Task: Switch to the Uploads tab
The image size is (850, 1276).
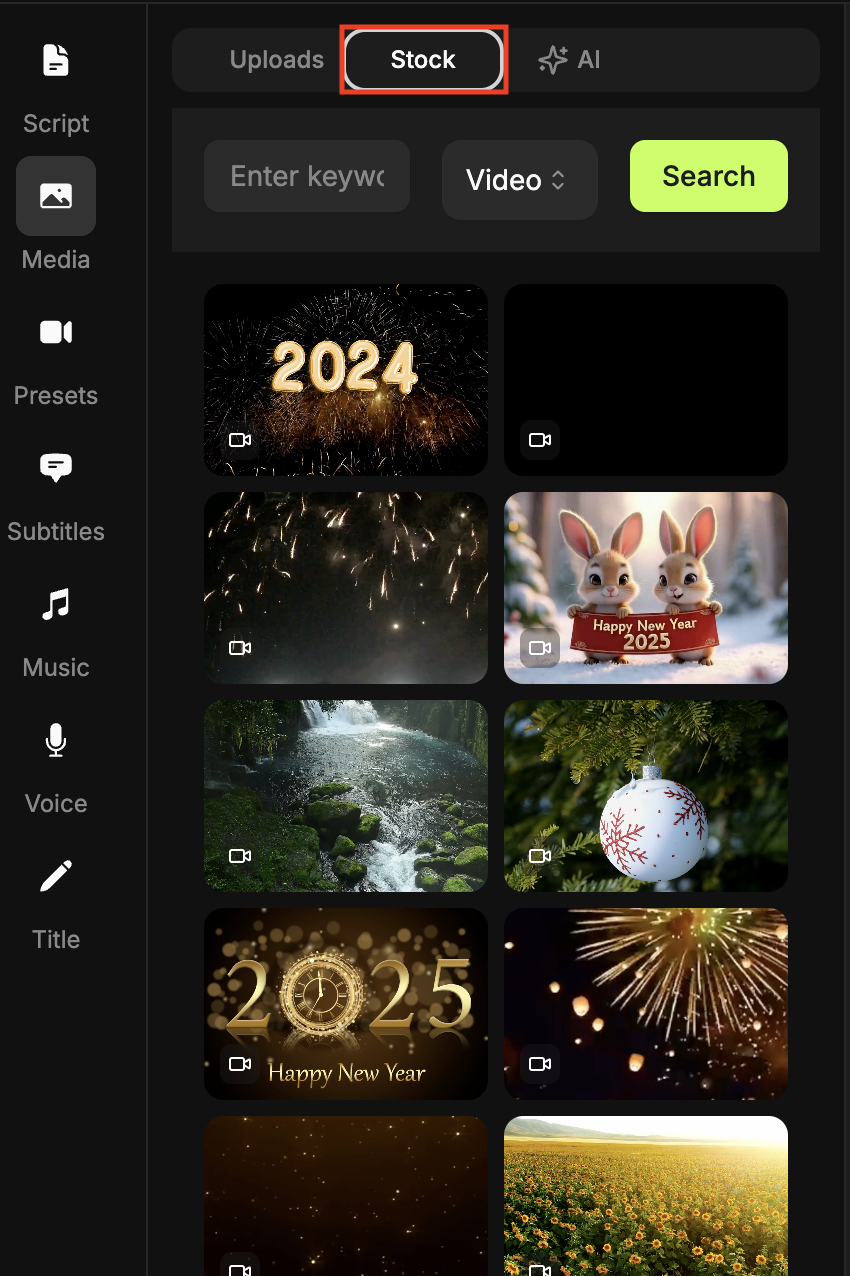Action: pyautogui.click(x=277, y=60)
